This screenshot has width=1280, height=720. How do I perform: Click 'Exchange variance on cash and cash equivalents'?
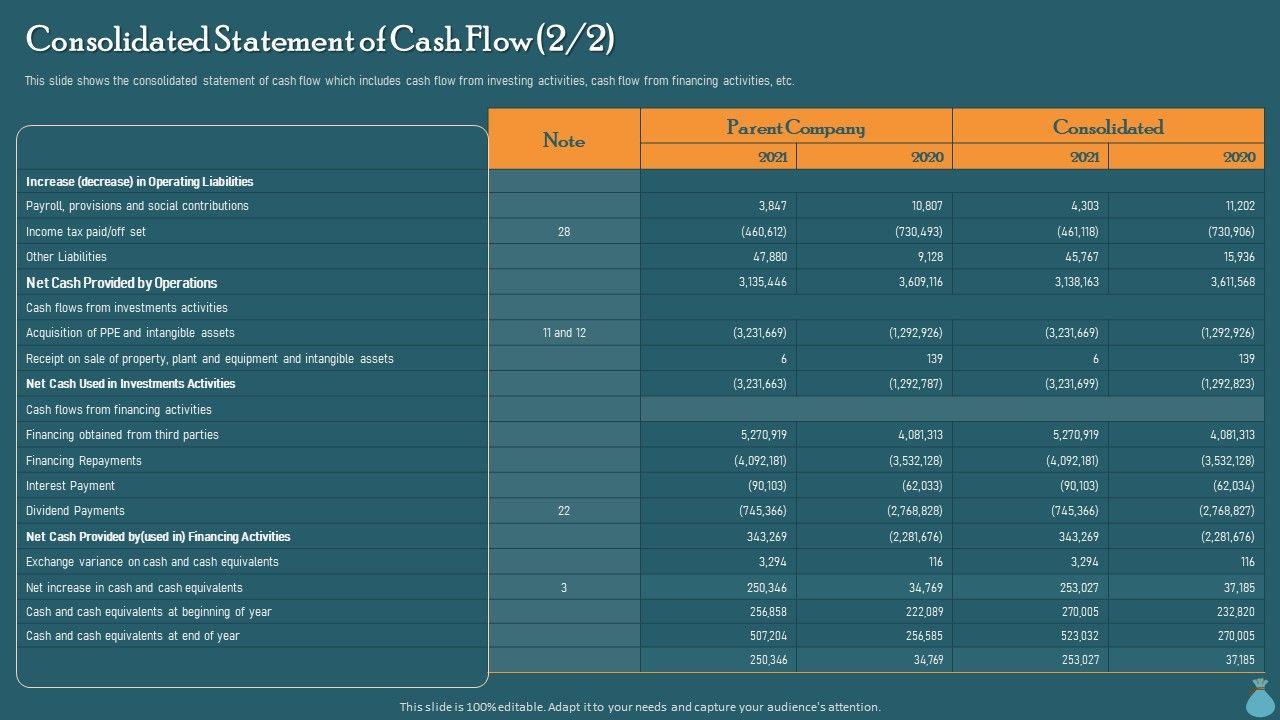(152, 562)
